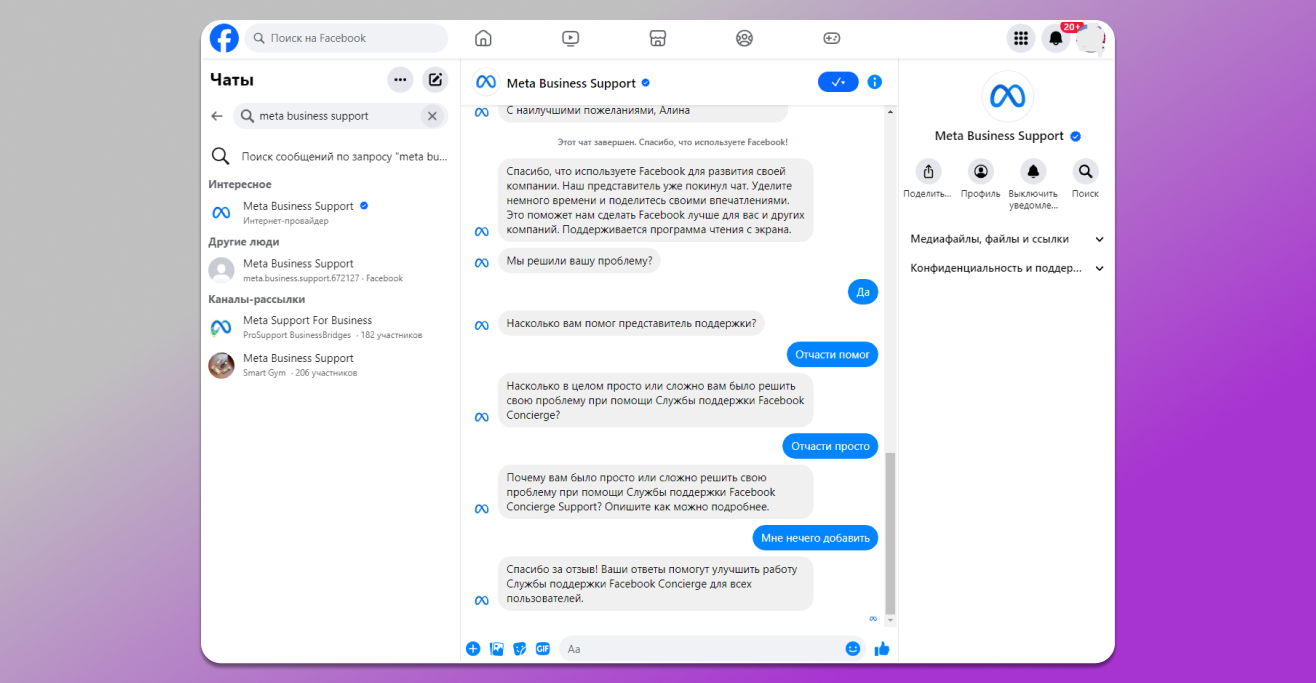The width and height of the screenshot is (1316, 683).
Task: Open the emoji picker in message field
Action: [x=852, y=648]
